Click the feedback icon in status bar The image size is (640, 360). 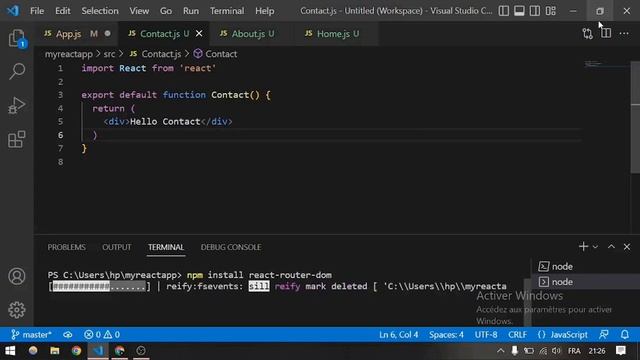point(604,335)
